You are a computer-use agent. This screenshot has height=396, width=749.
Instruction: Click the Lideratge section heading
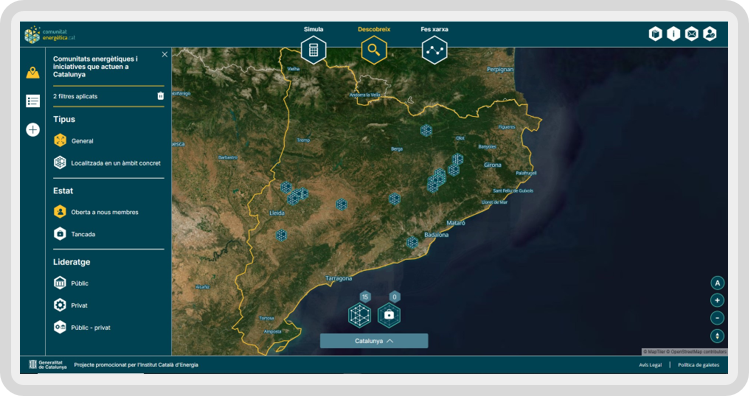(x=72, y=262)
